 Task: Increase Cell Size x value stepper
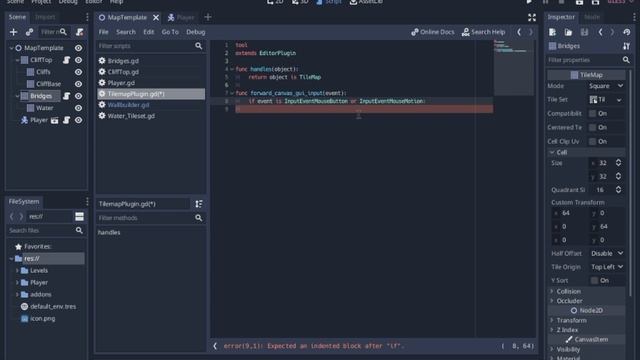[x=618, y=161]
